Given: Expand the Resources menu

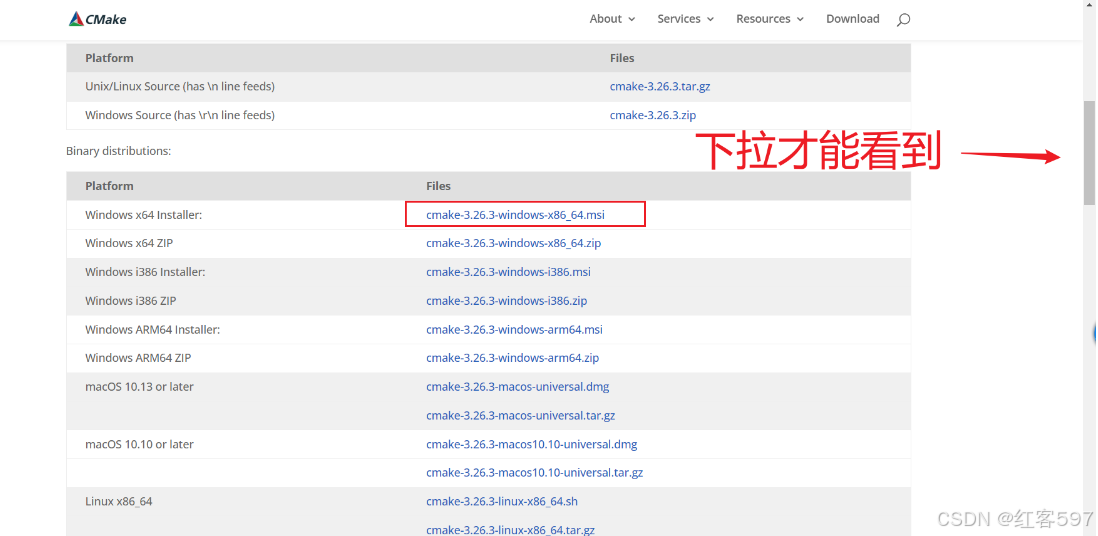Looking at the screenshot, I should 770,19.
